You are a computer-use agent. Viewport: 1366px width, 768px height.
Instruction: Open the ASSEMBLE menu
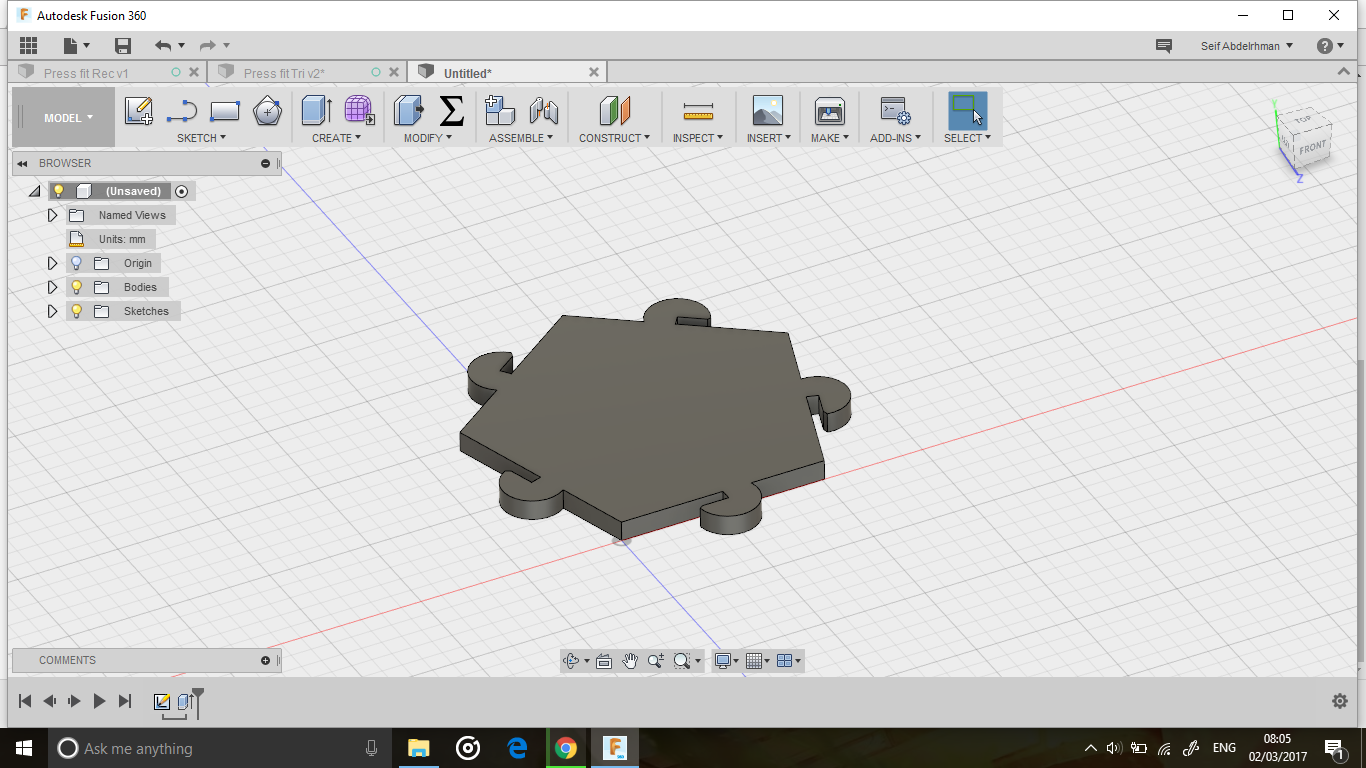[520, 138]
